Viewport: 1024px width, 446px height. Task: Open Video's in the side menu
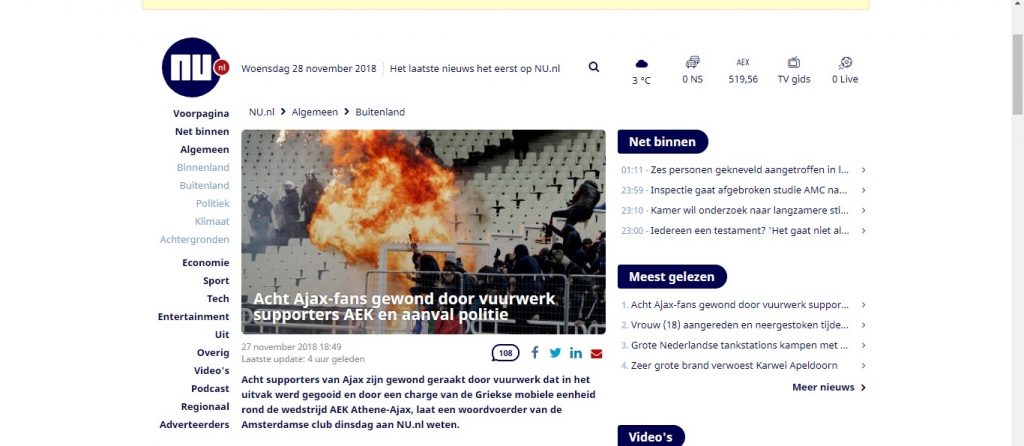pyautogui.click(x=212, y=370)
